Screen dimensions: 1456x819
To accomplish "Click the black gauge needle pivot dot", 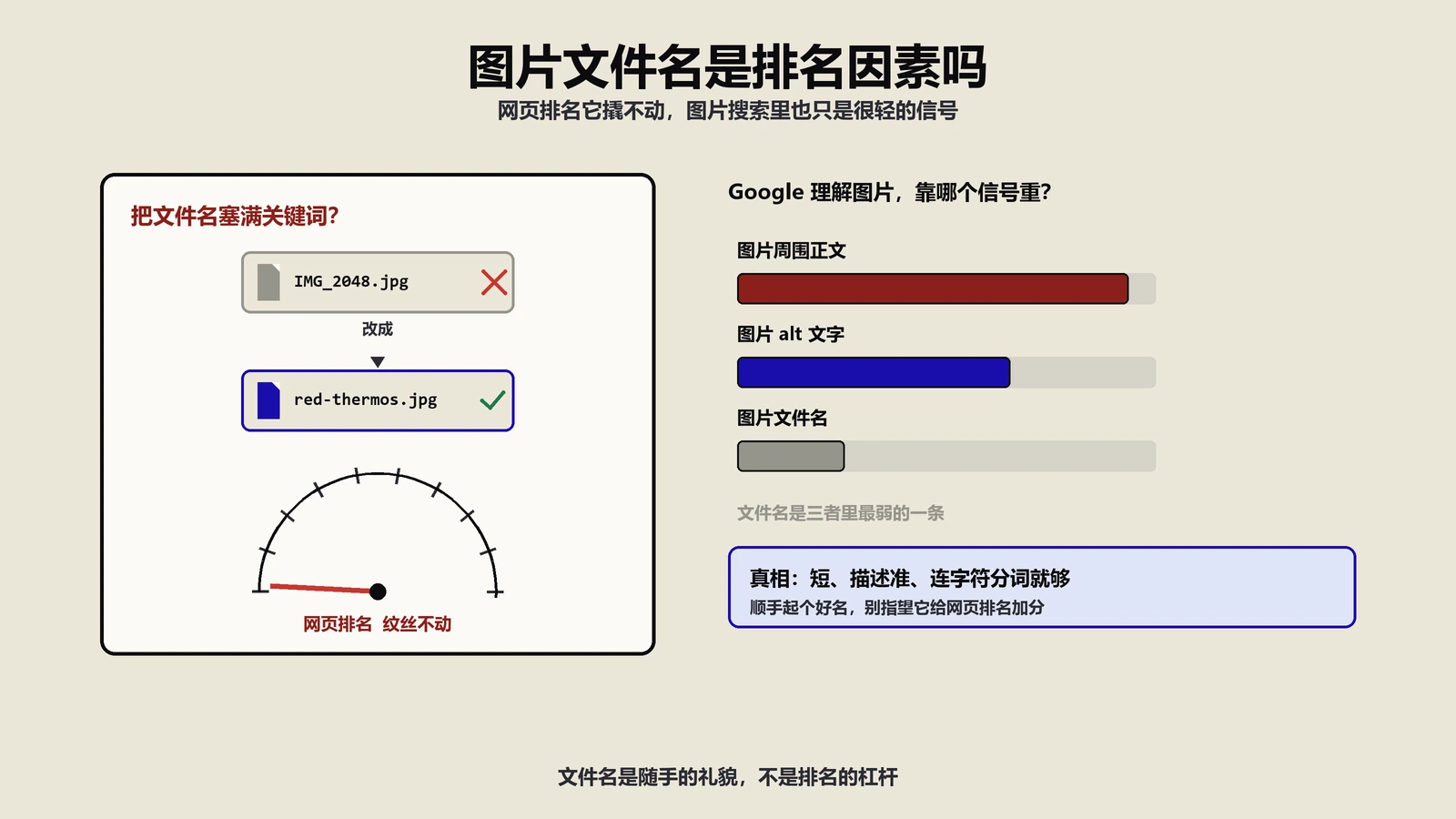I will coord(378,591).
